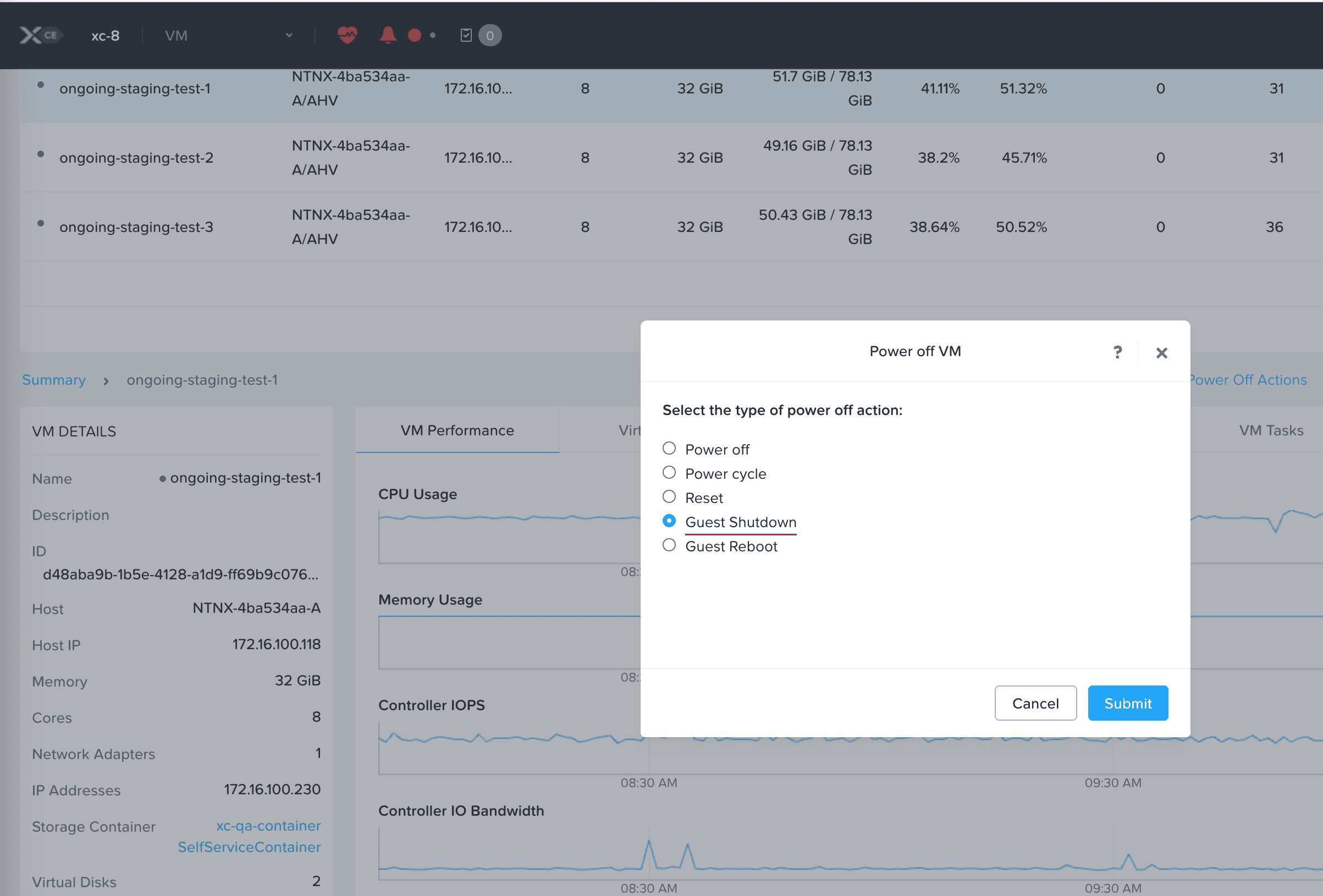
Task: Open help via the question mark icon
Action: click(x=1117, y=352)
